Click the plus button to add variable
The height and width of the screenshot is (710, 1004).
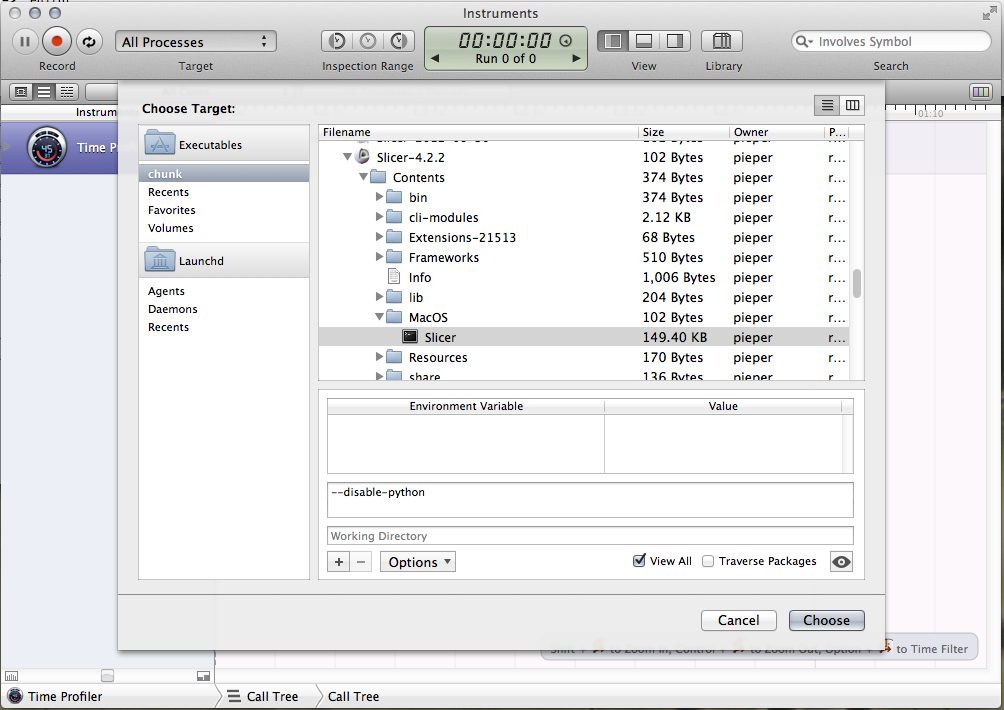pyautogui.click(x=339, y=562)
